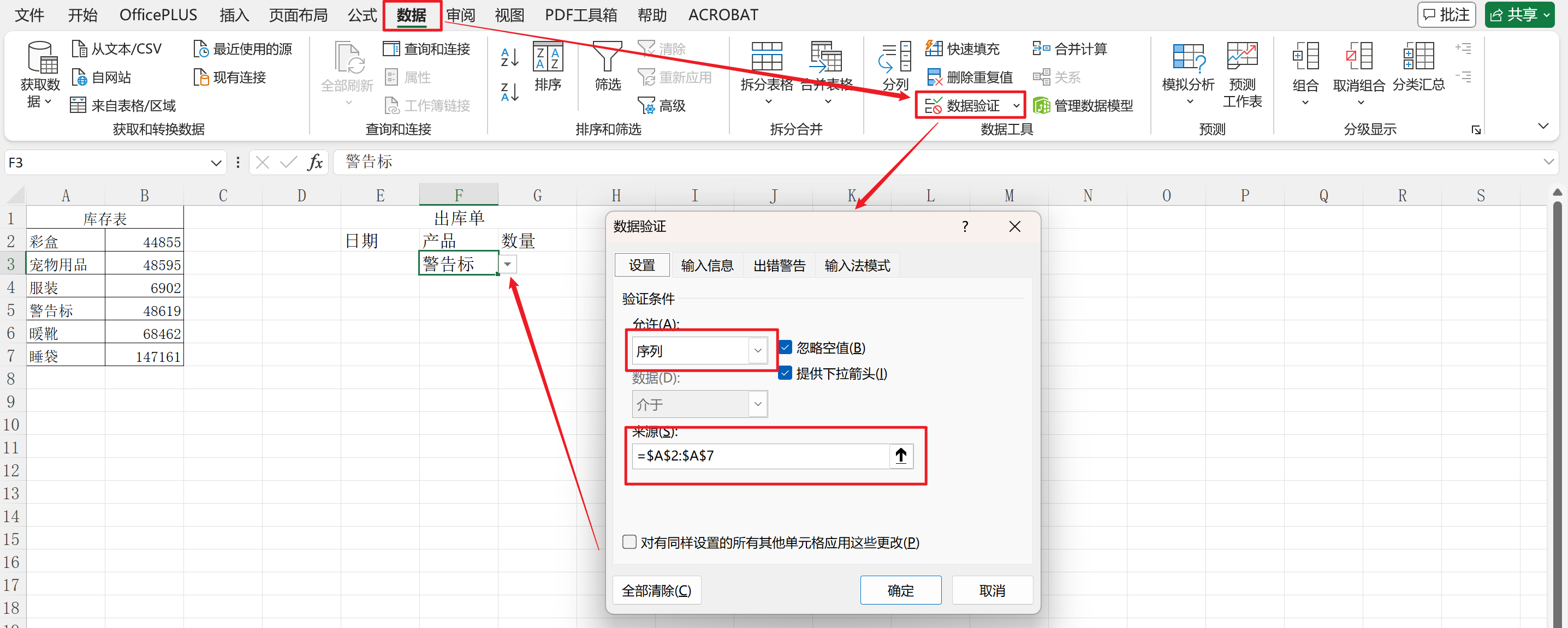Open the dropdown arrow next to 警告标 cell

[x=508, y=264]
